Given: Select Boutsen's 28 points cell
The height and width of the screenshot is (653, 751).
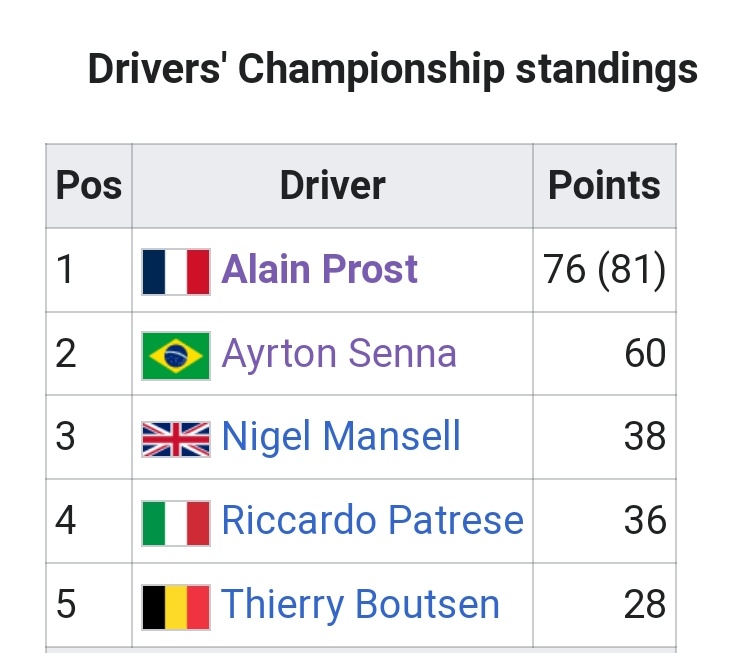Looking at the screenshot, I should click(x=604, y=605).
